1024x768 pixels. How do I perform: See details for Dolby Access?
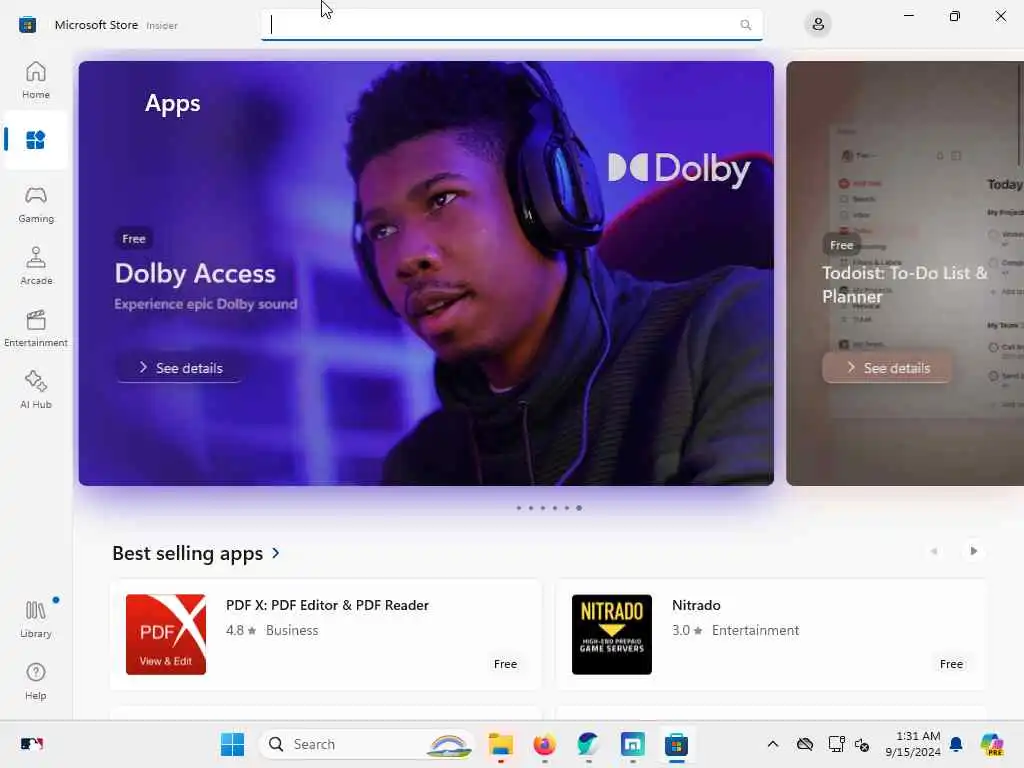pos(180,368)
